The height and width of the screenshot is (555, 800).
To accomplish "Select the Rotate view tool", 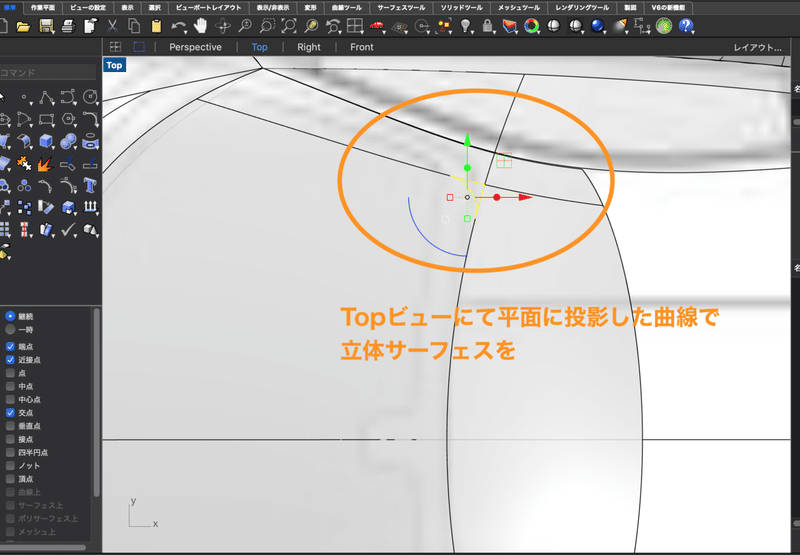I will 222,26.
